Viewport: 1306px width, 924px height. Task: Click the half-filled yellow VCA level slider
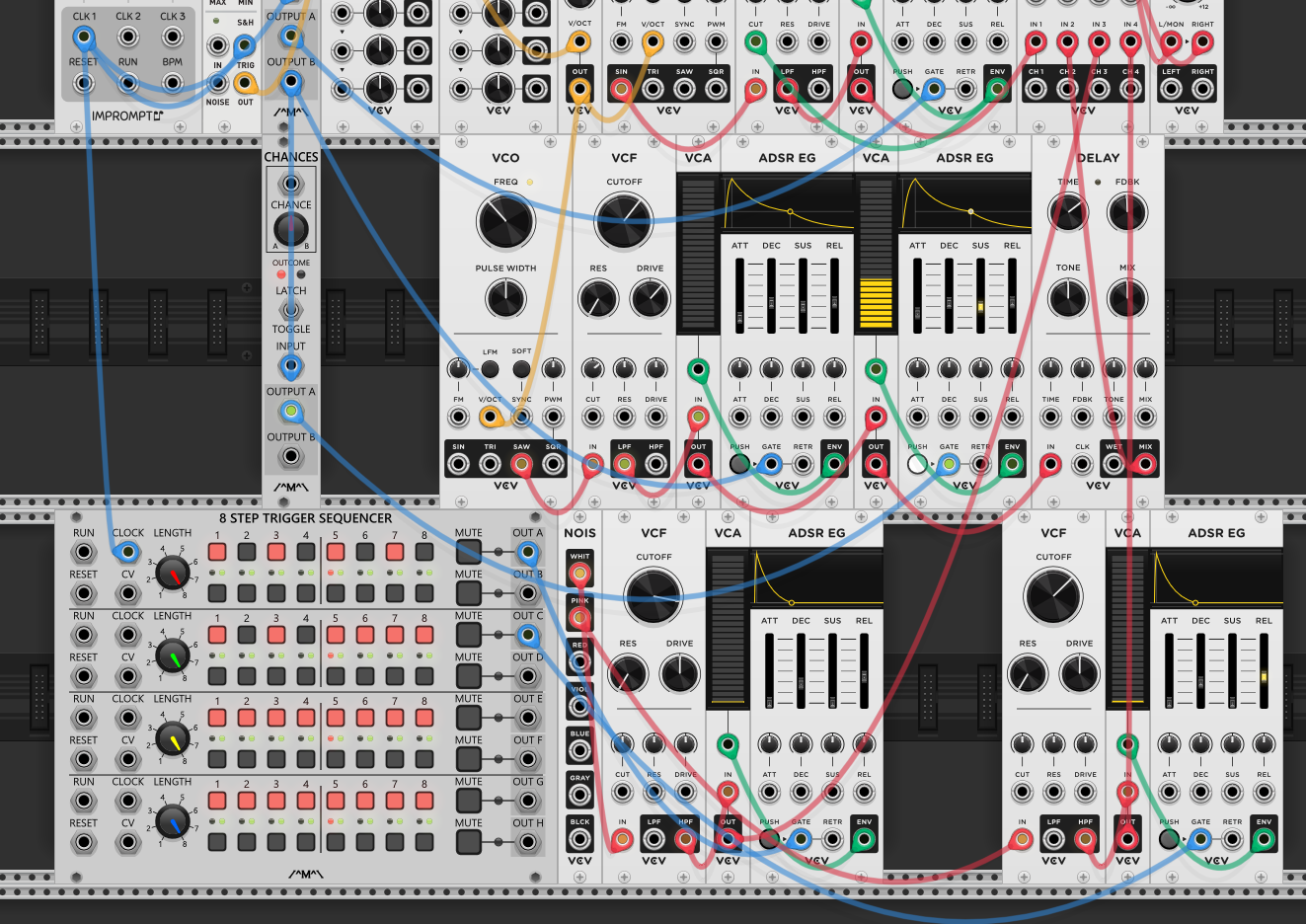876,255
